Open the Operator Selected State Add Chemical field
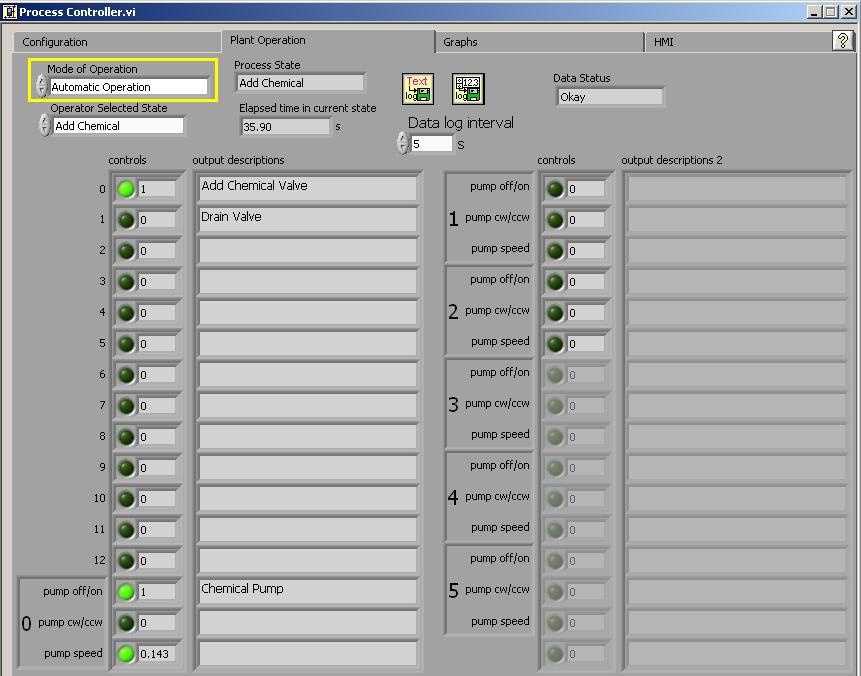 click(119, 126)
